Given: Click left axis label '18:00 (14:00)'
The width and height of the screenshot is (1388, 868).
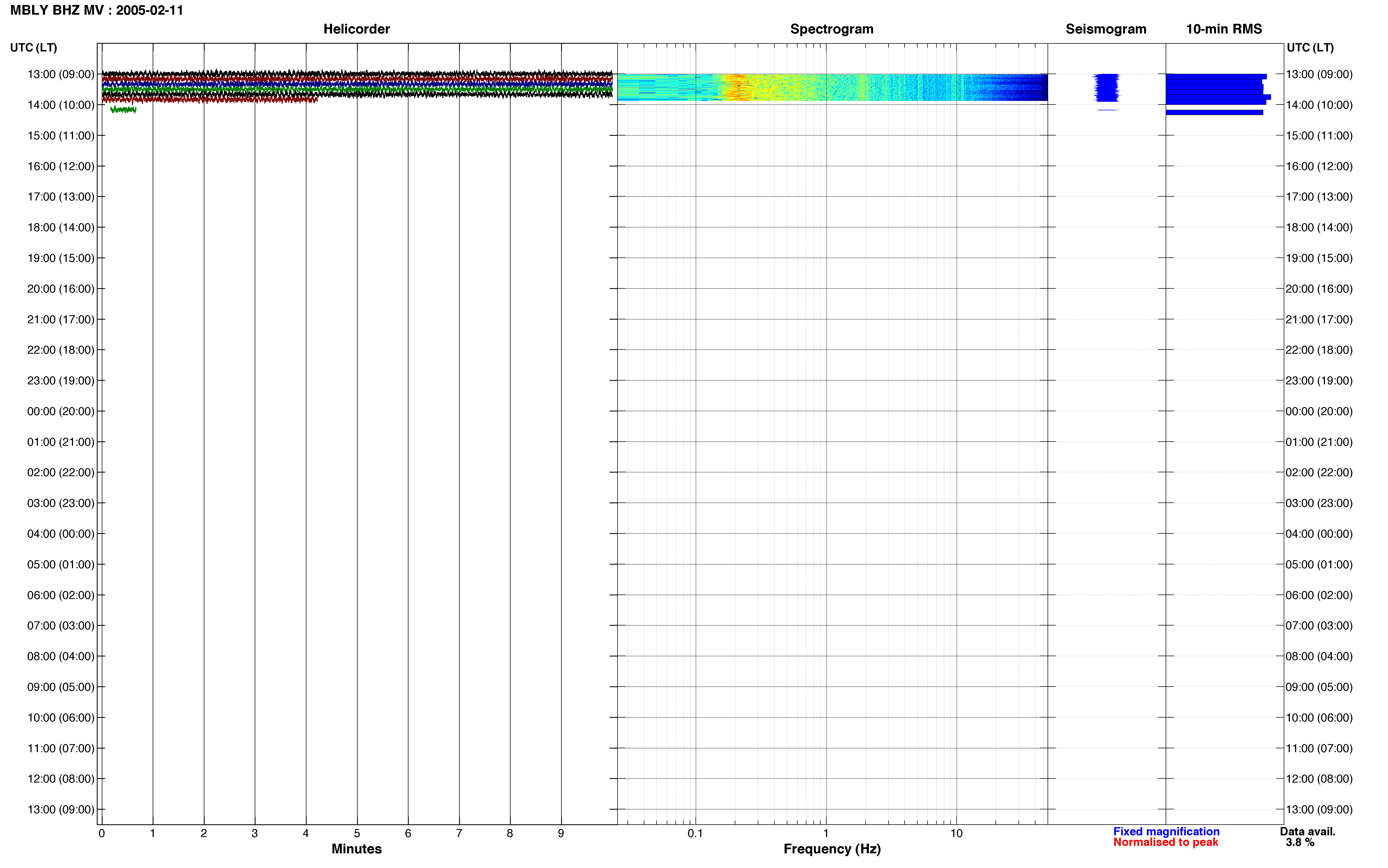Looking at the screenshot, I should (x=61, y=227).
